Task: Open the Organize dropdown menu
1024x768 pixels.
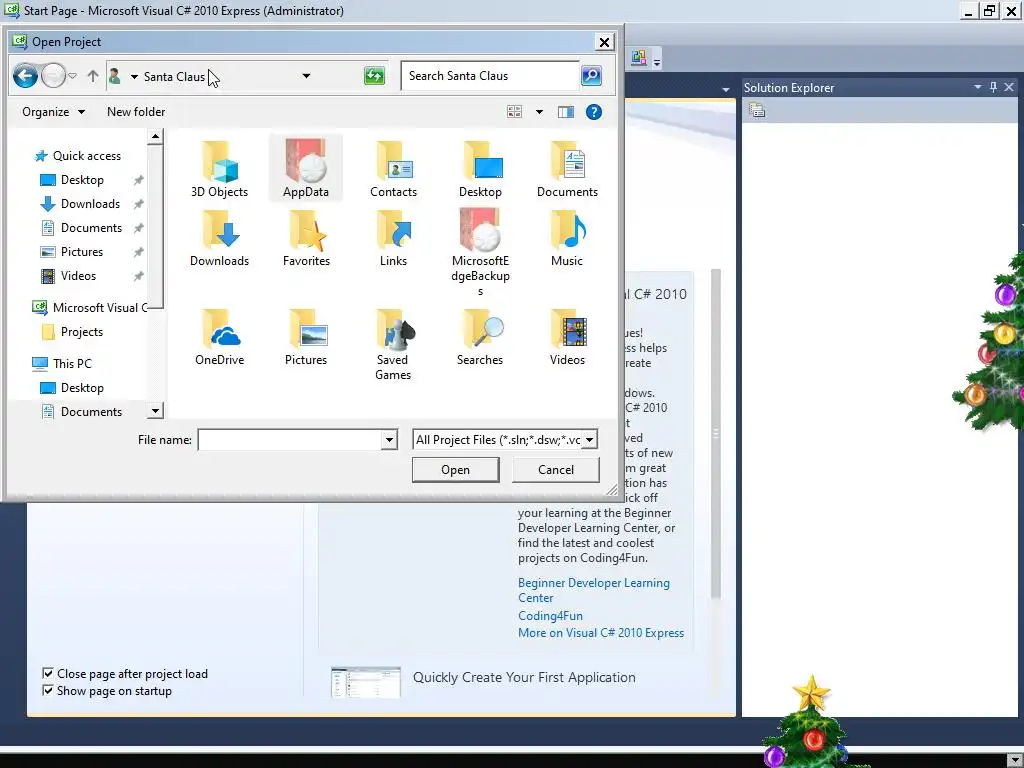Action: tap(54, 112)
